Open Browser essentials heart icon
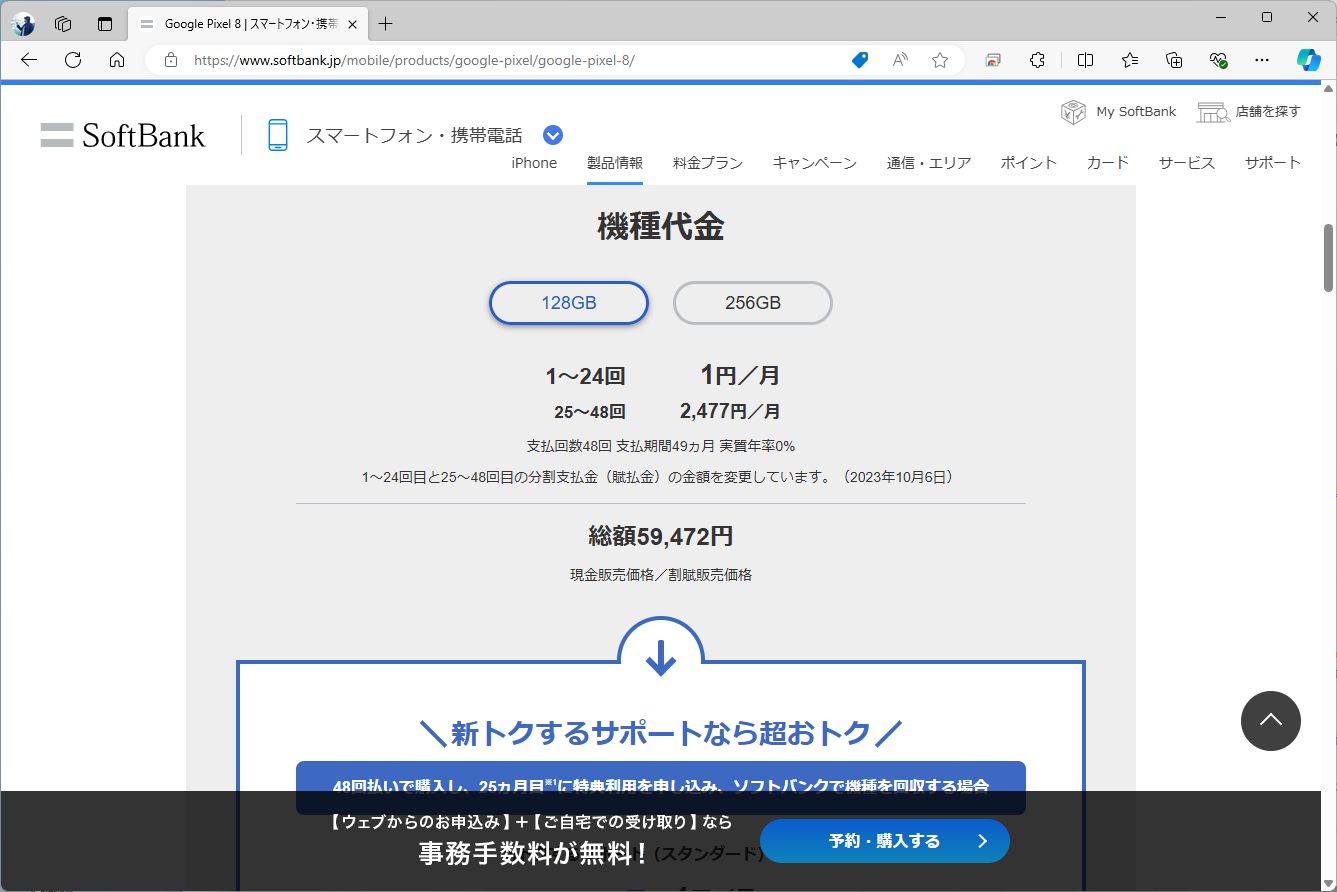Screen dimensions: 1337x892 click(x=1218, y=60)
